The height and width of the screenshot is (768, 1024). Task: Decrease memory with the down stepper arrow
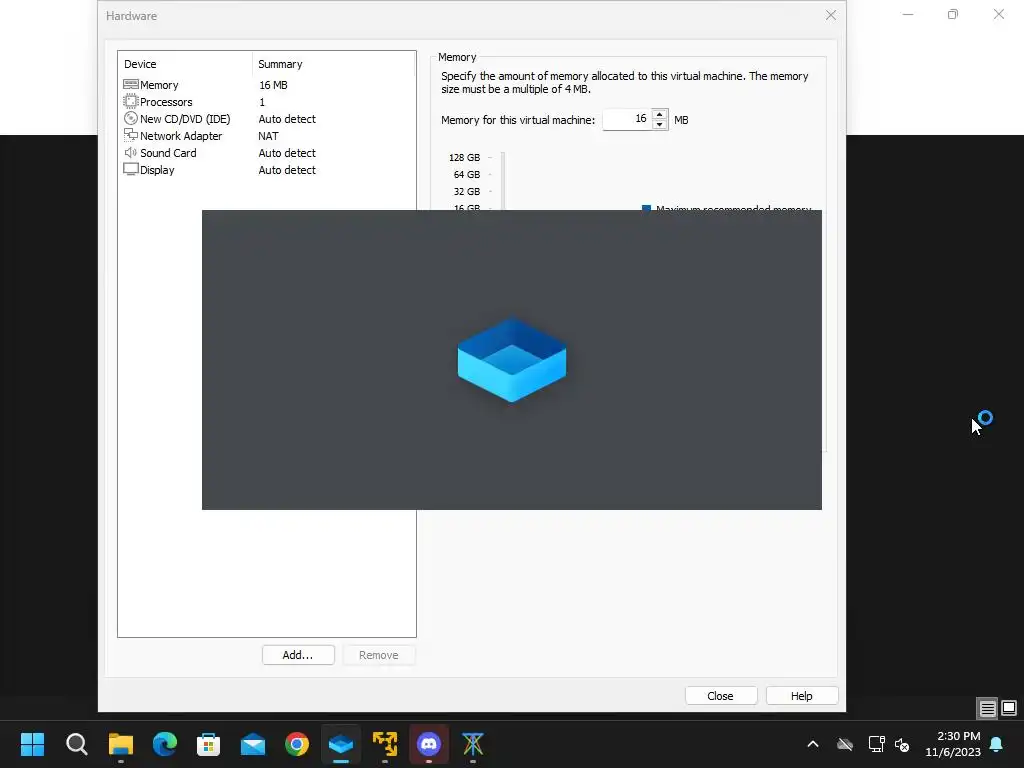[x=660, y=125]
